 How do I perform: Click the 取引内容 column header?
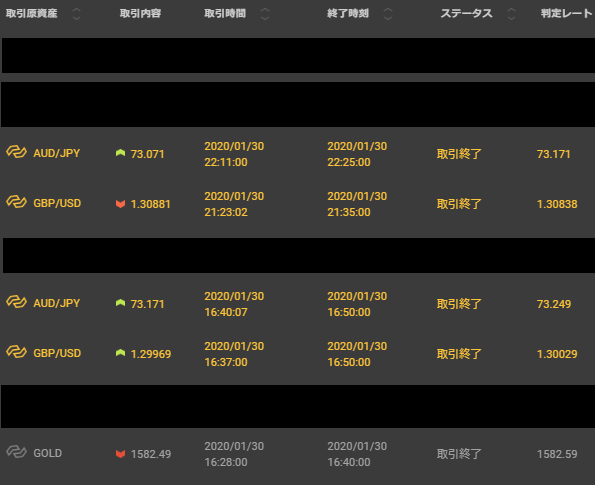coord(140,14)
